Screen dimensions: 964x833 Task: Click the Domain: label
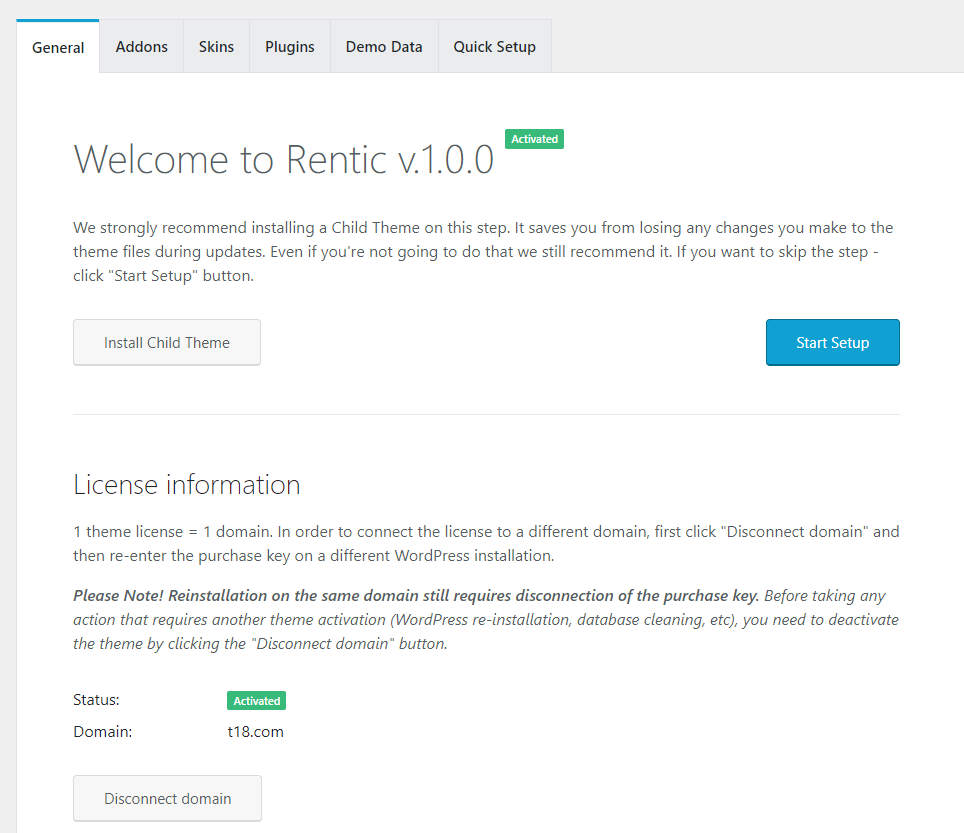point(103,732)
